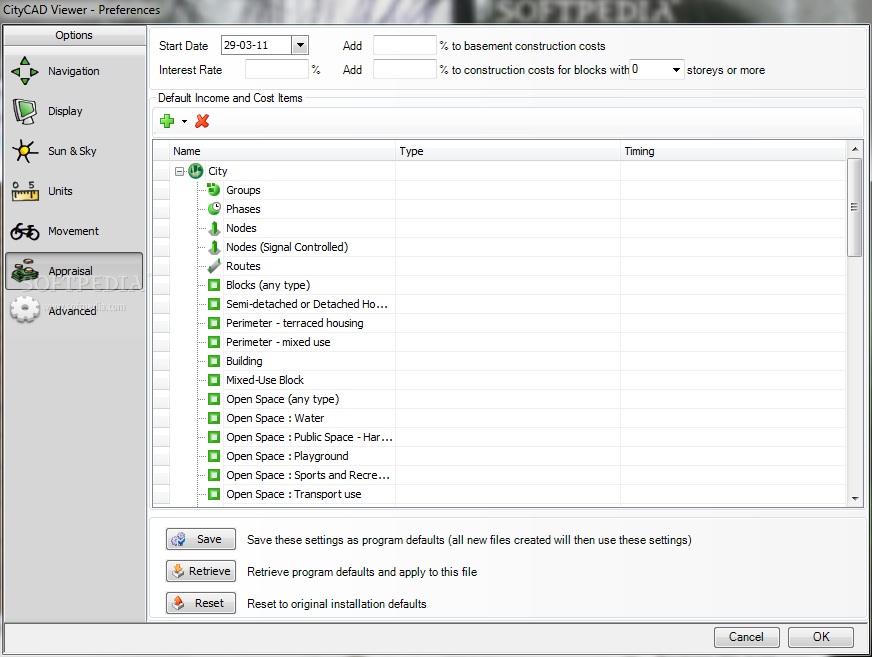Click the green plus add item icon
This screenshot has height=657, width=872.
(x=167, y=121)
